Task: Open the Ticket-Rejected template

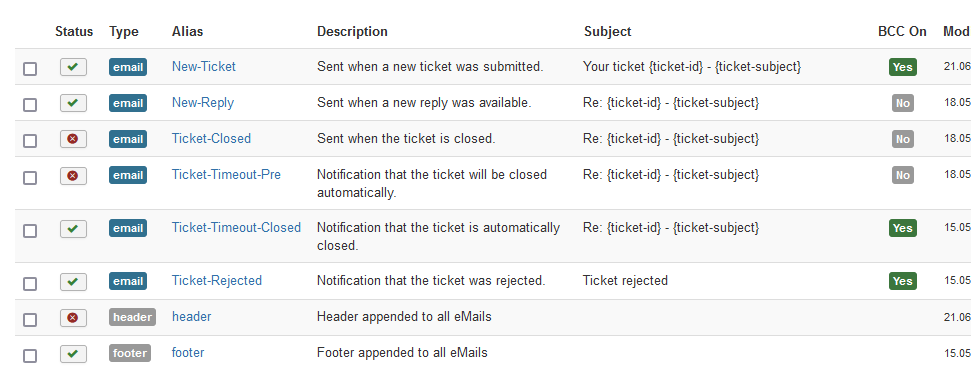Action: pyautogui.click(x=217, y=281)
